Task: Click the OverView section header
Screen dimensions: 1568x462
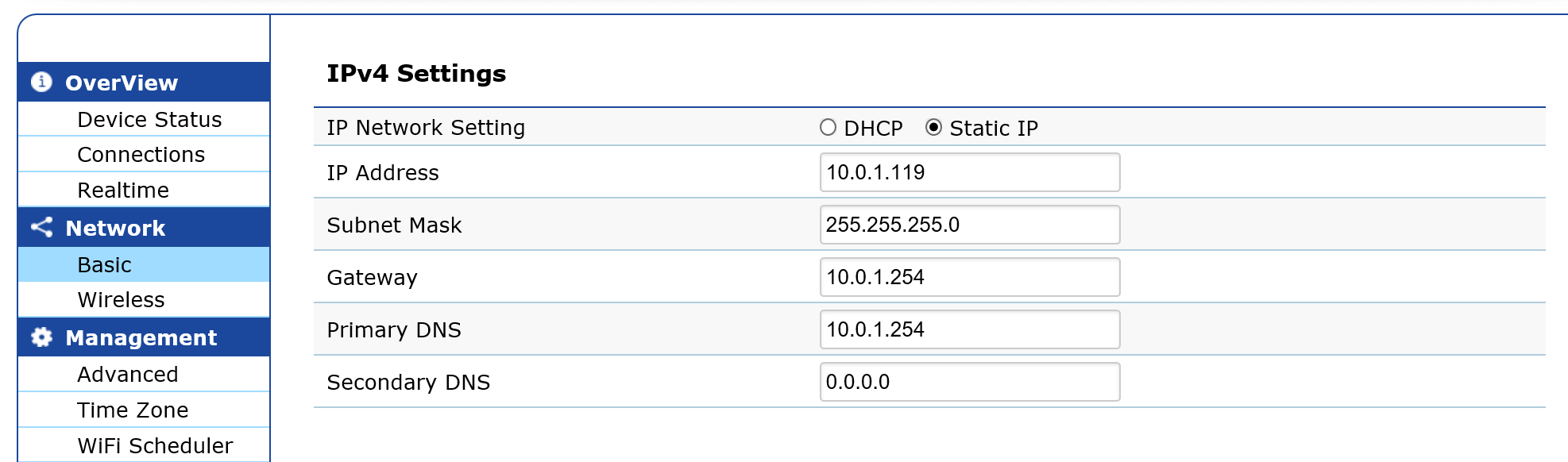Action: [x=144, y=82]
